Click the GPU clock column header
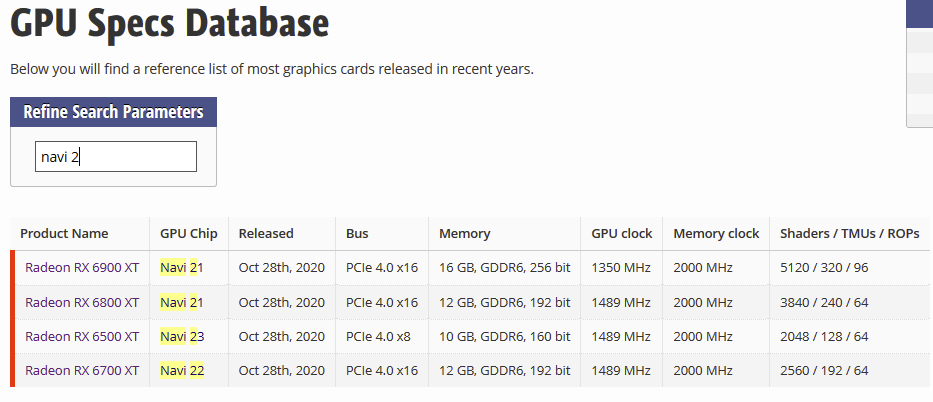The width and height of the screenshot is (933, 402). tap(622, 234)
